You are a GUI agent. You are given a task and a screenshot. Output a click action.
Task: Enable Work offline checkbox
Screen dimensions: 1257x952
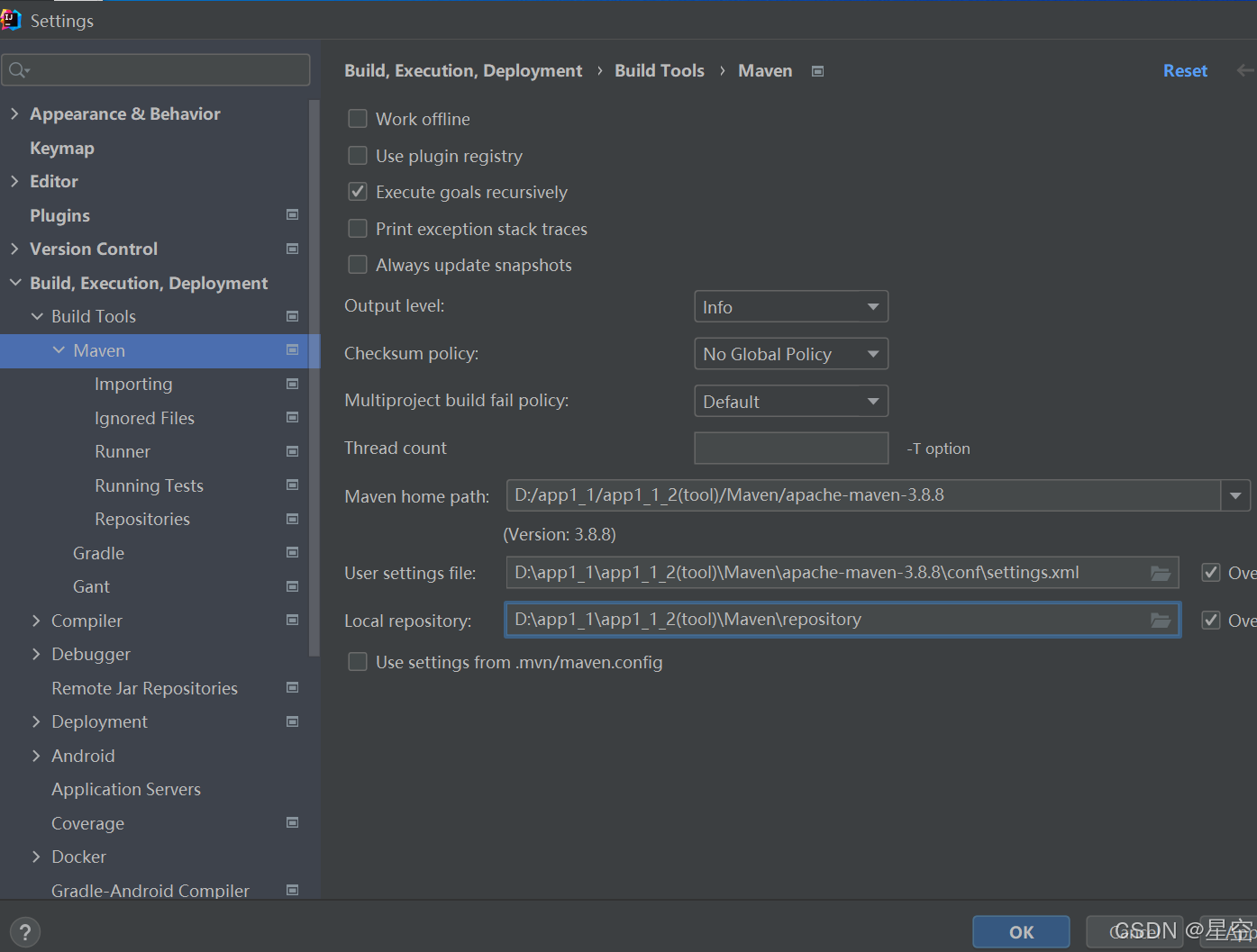[358, 119]
